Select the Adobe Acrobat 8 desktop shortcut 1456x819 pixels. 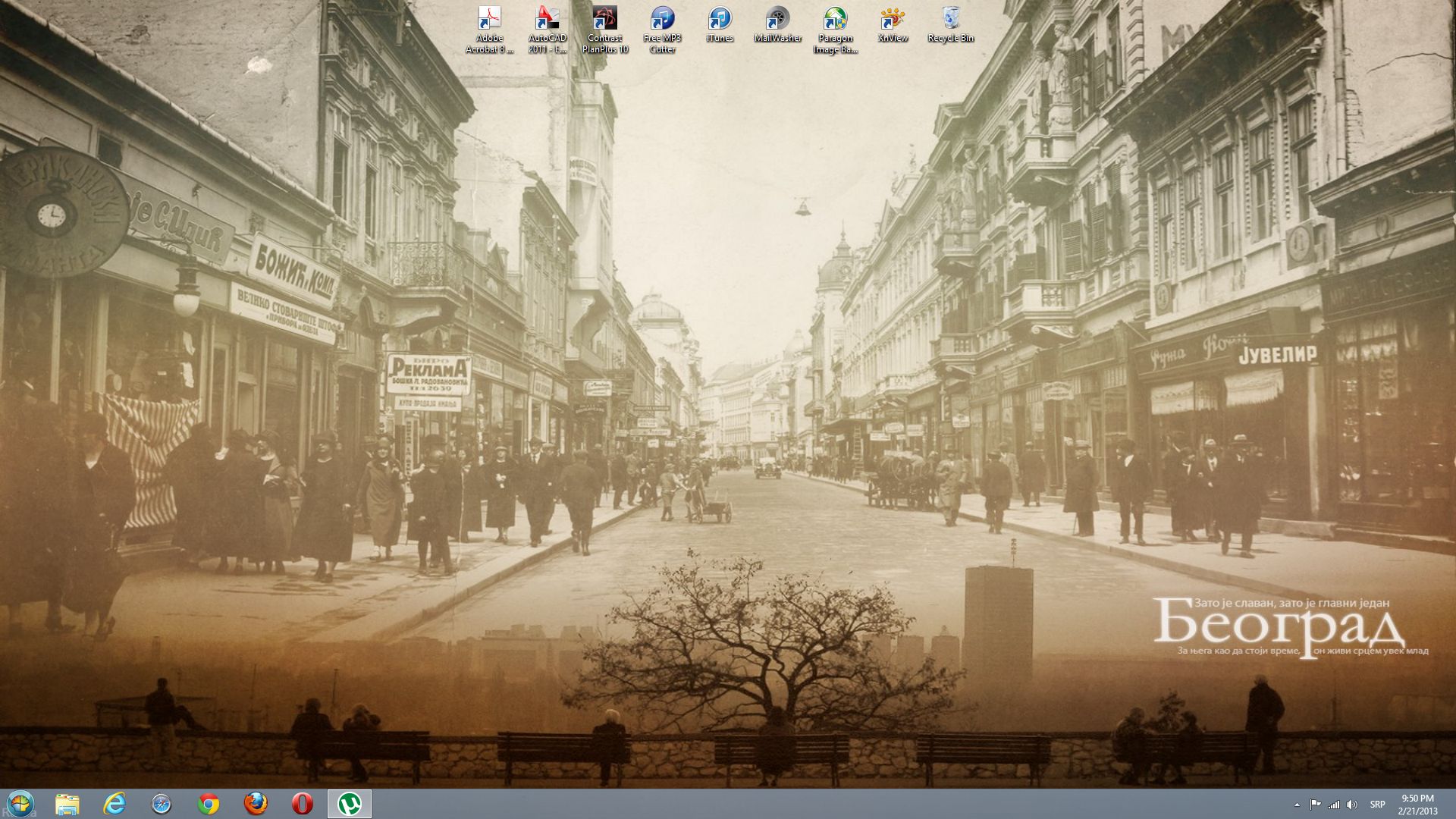click(x=489, y=20)
